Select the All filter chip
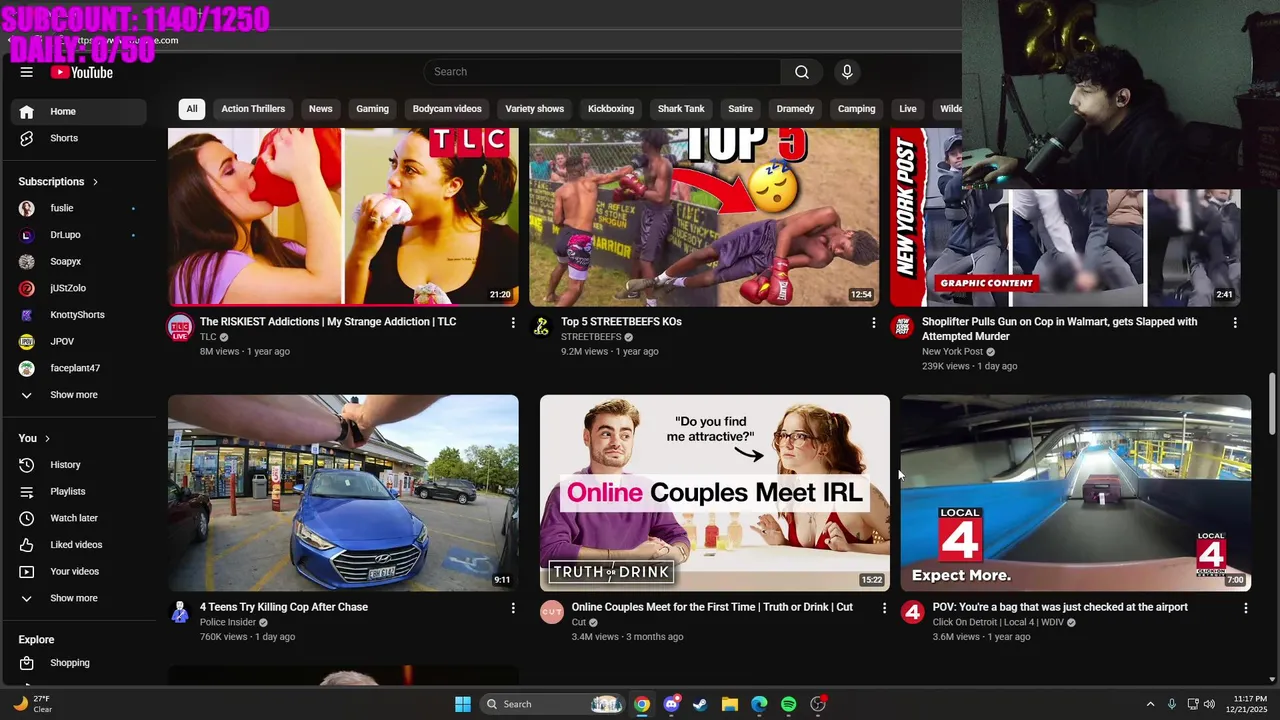The height and width of the screenshot is (720, 1280). point(192,109)
